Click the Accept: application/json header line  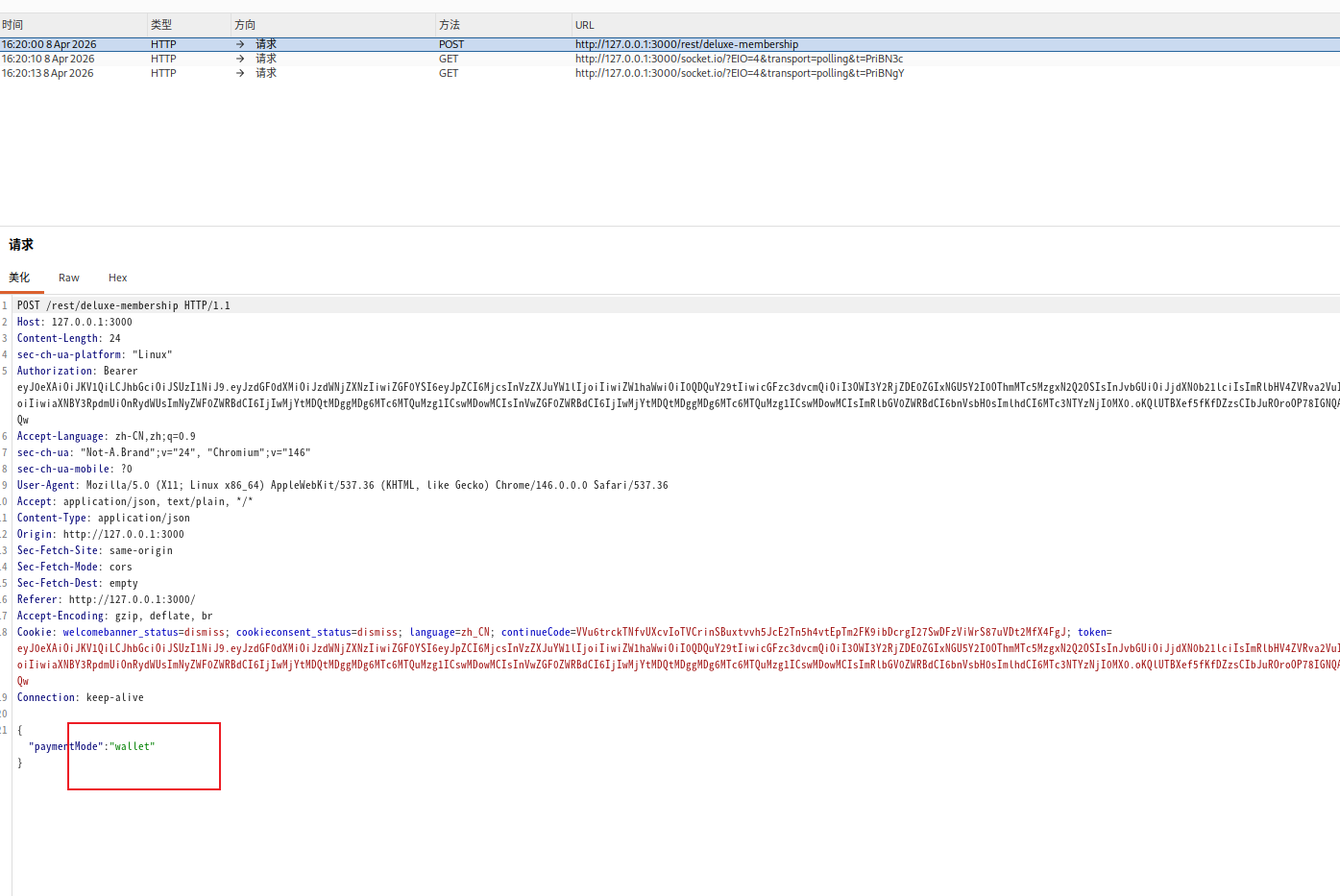135,501
